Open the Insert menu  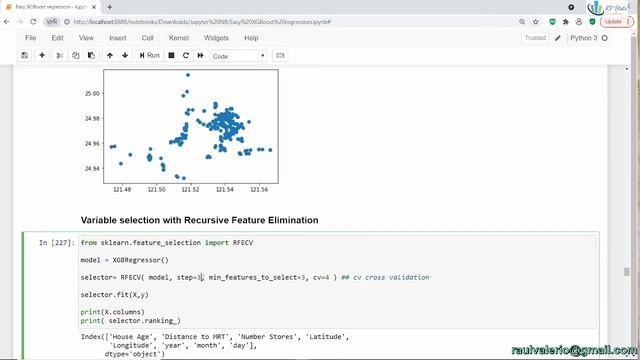(x=118, y=38)
